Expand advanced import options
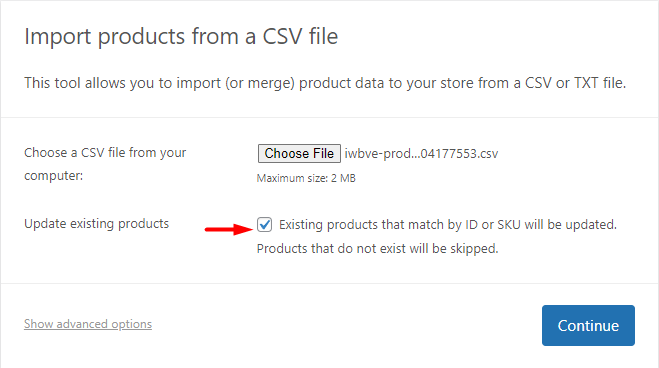The height and width of the screenshot is (368, 659). point(88,324)
